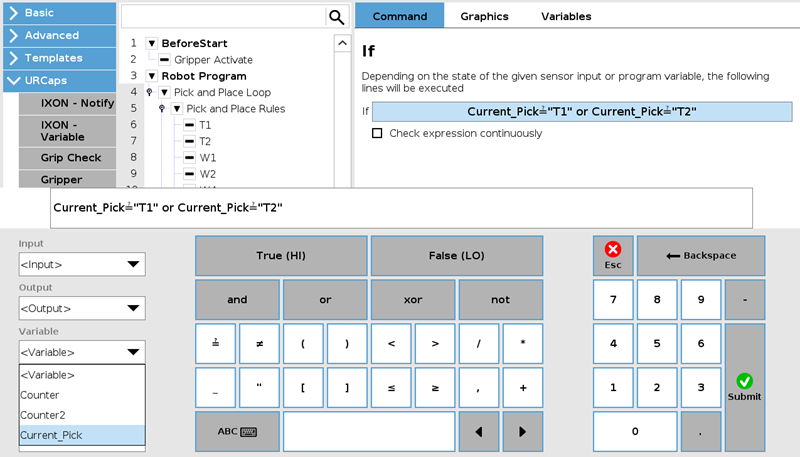Insert the 'or' logical operator
The height and width of the screenshot is (457, 800).
coord(325,299)
